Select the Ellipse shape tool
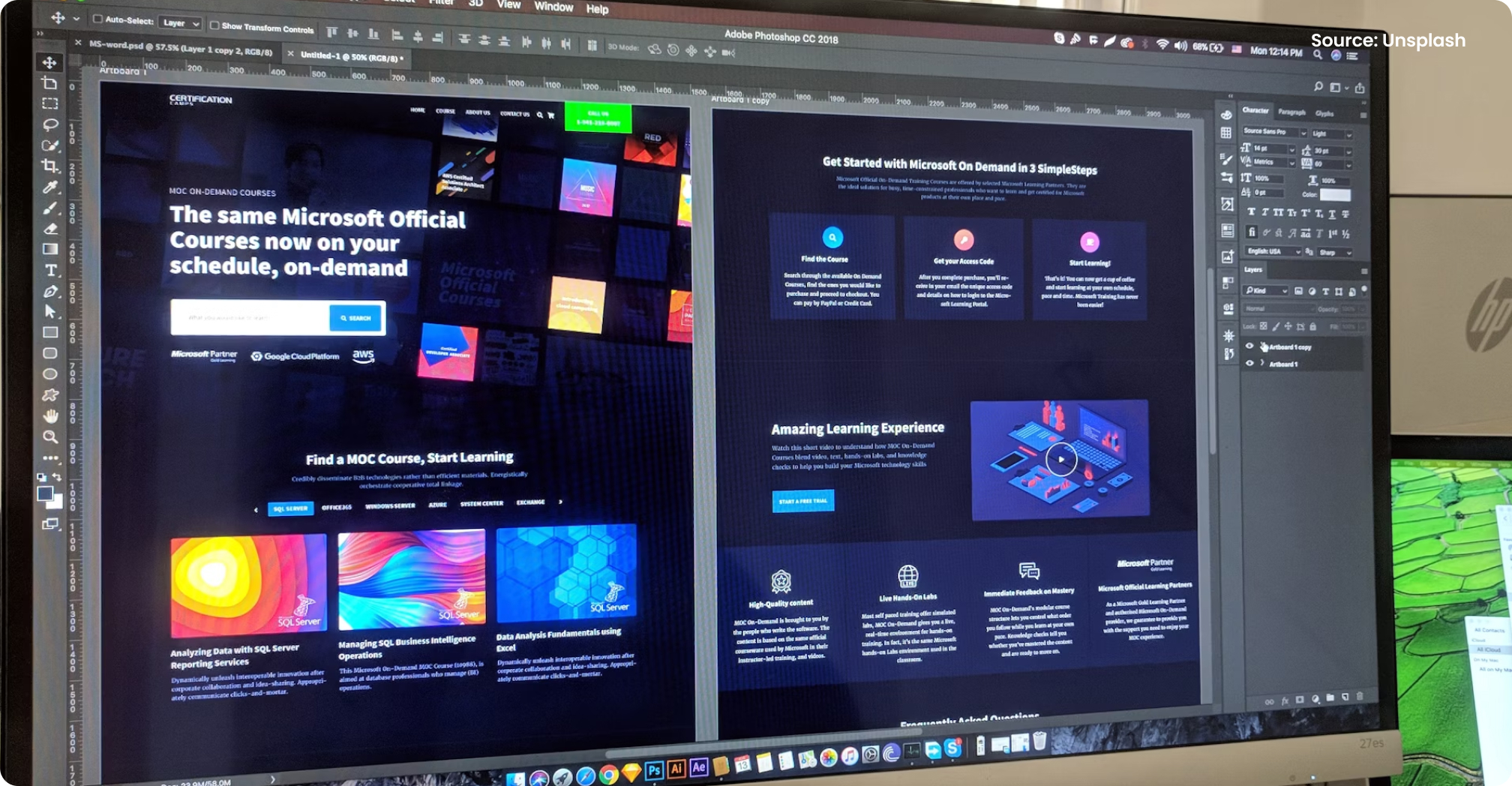Image resolution: width=1512 pixels, height=786 pixels. 50,374
